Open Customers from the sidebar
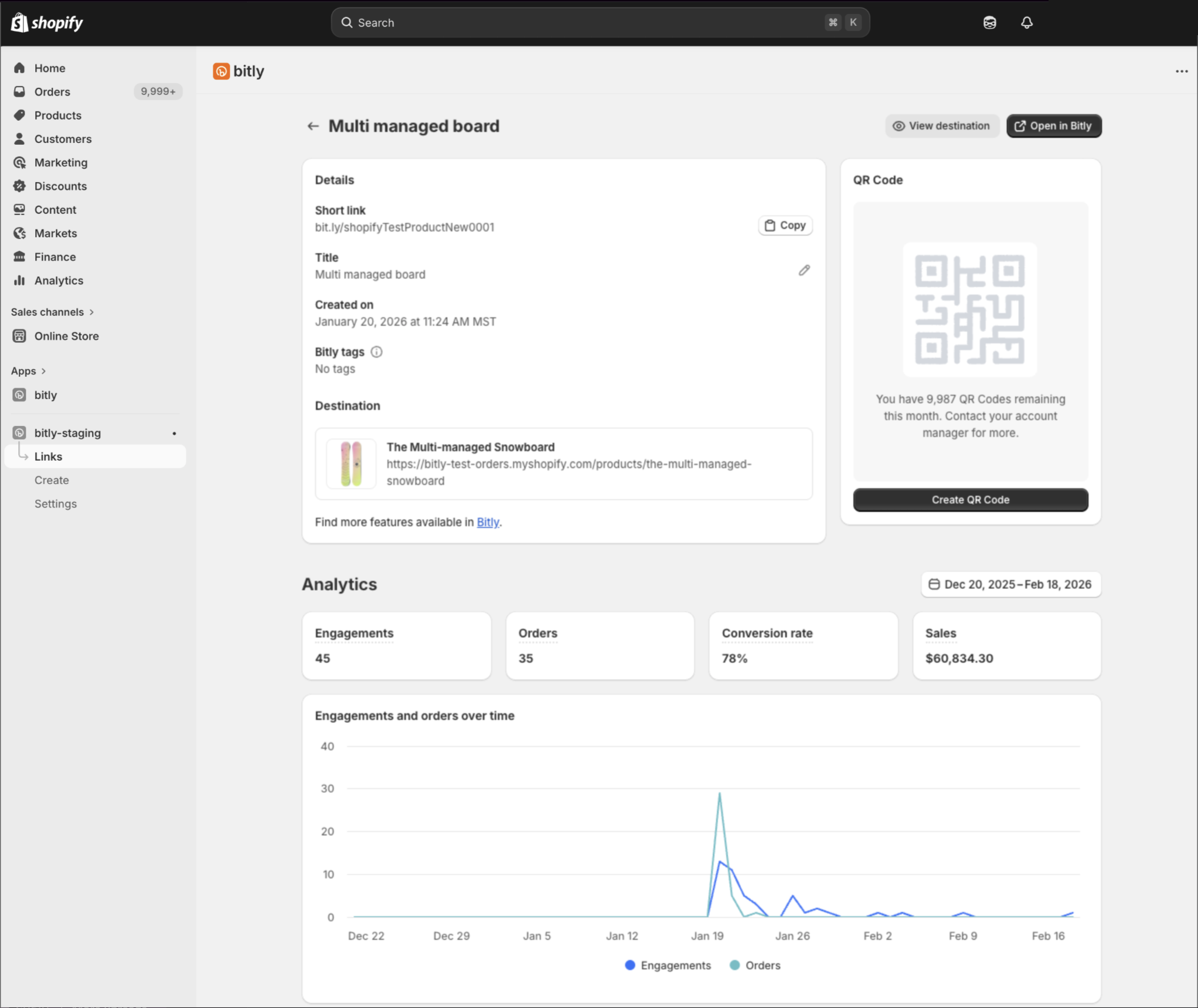 [x=63, y=138]
